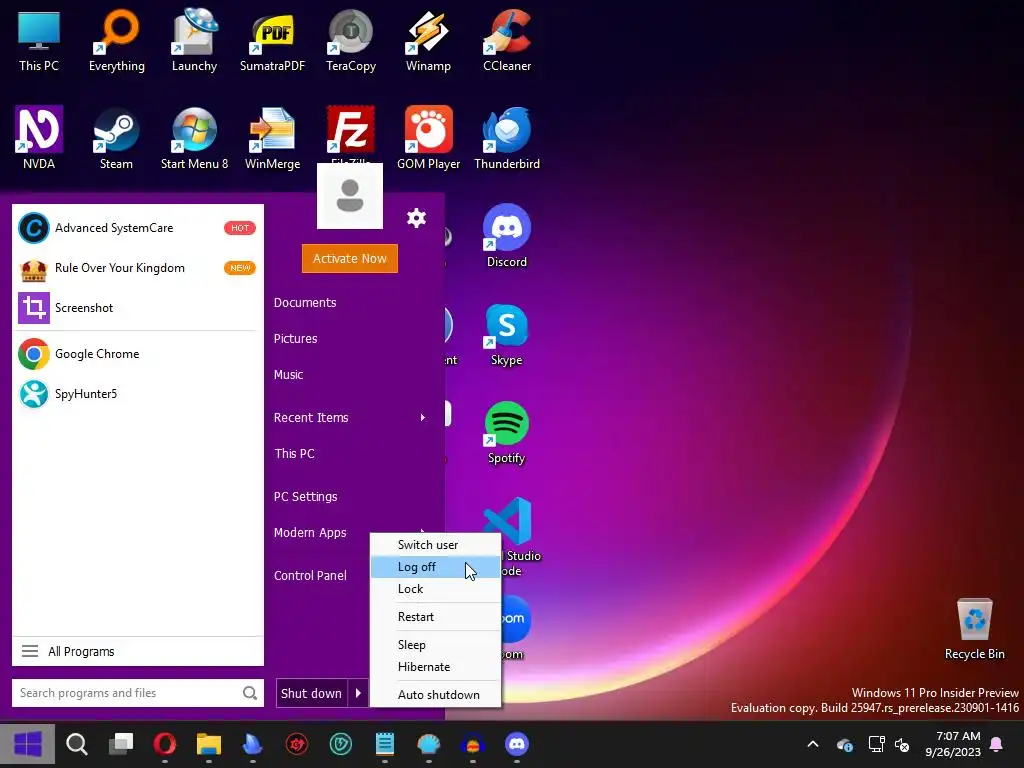Screen dimensions: 1024x768
Task: Open the Start Menu 8 desktop icon
Action: tap(194, 138)
